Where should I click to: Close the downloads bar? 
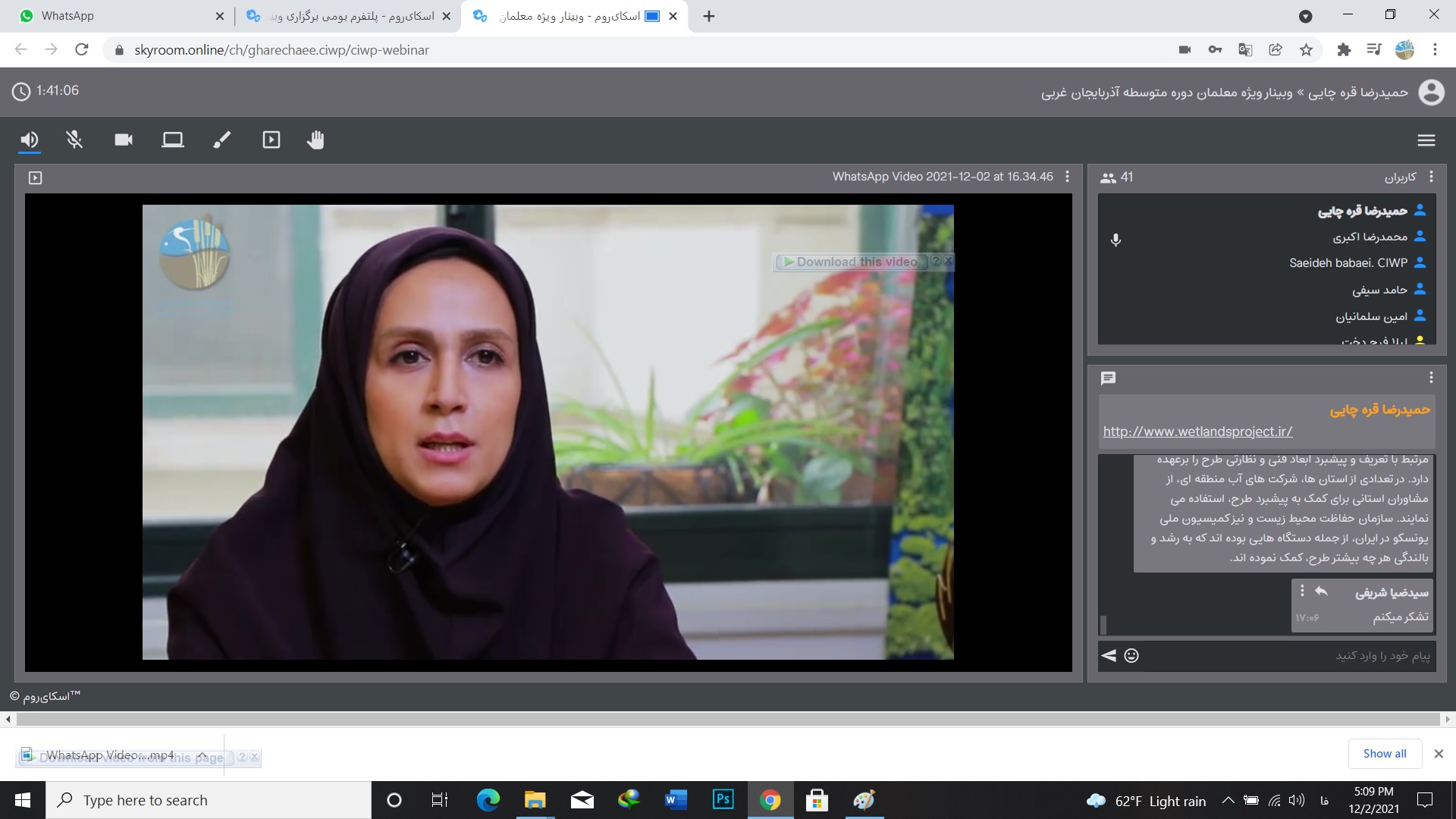(1439, 754)
